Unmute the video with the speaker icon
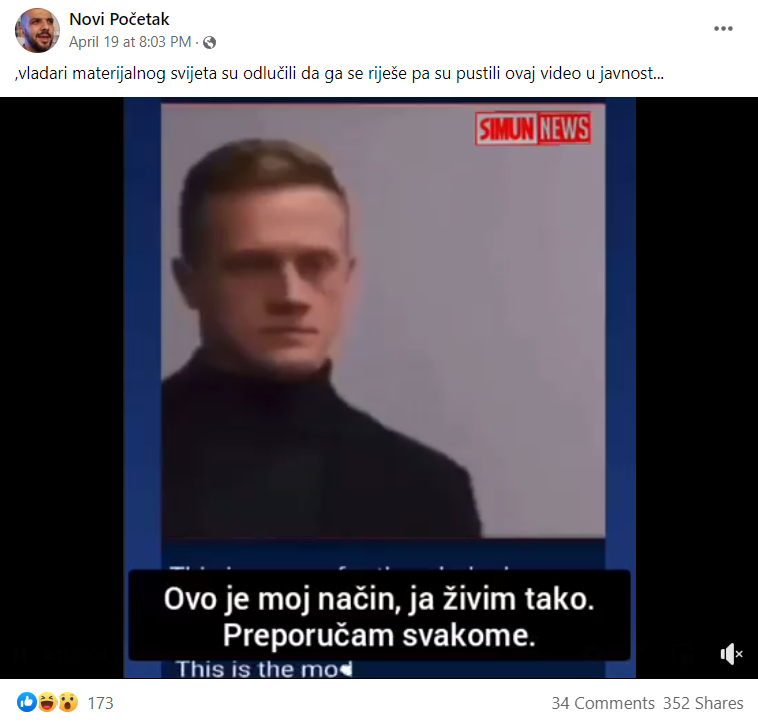Image resolution: width=758 pixels, height=725 pixels. [731, 654]
